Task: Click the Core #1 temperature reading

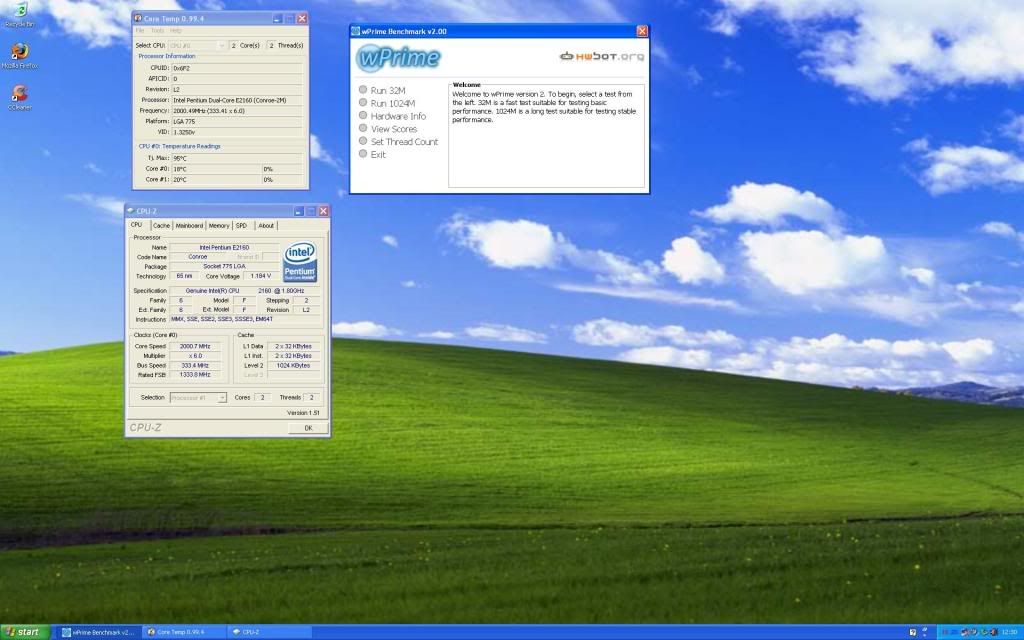Action: point(216,179)
